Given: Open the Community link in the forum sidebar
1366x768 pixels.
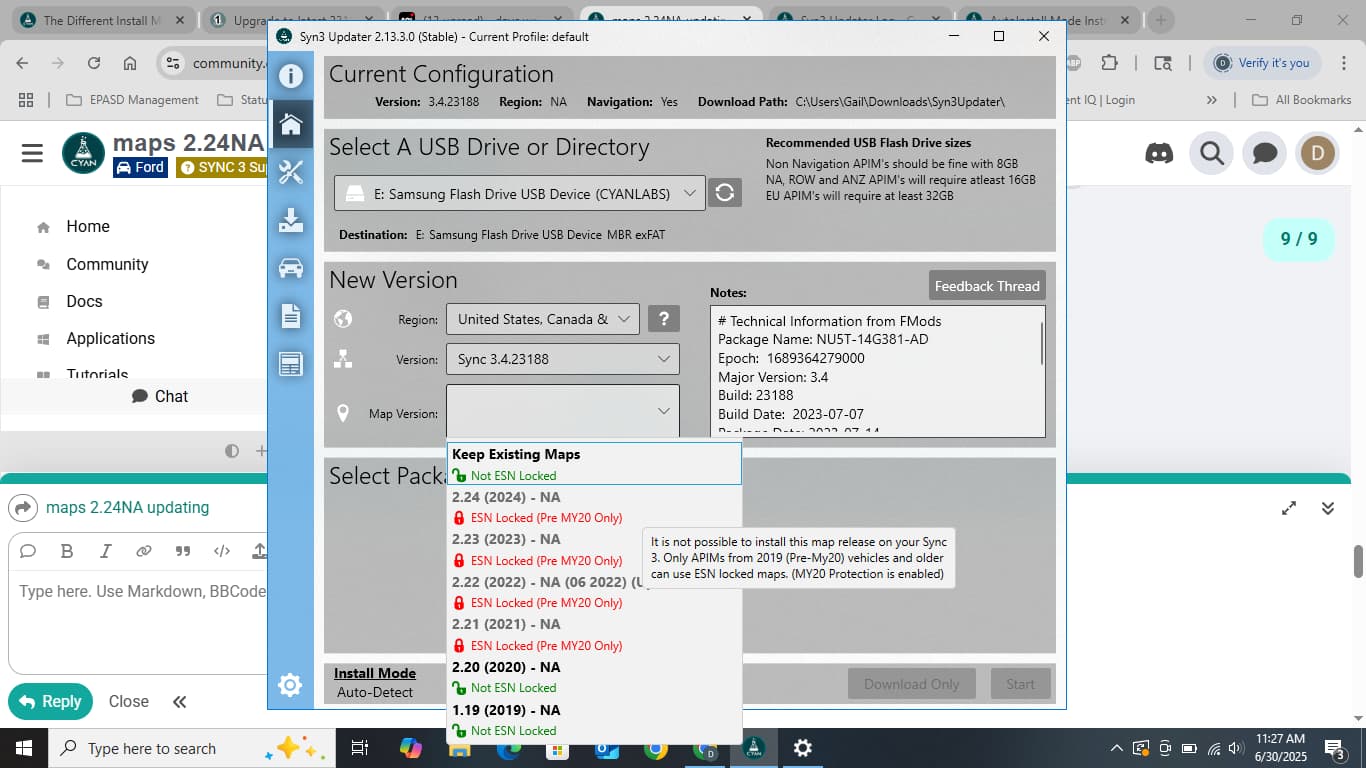Looking at the screenshot, I should (x=107, y=264).
